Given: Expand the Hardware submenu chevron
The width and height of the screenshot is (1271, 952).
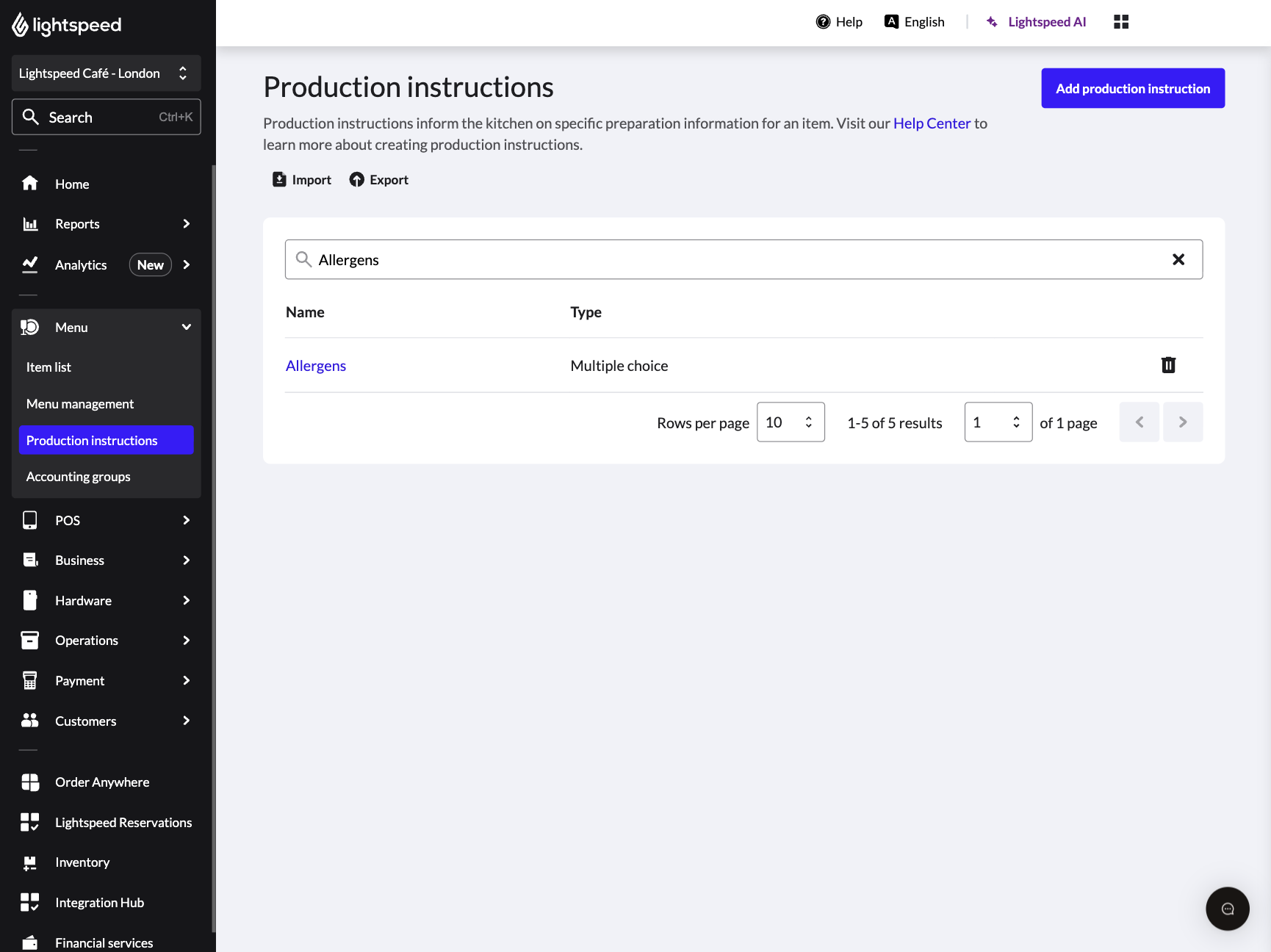Looking at the screenshot, I should (187, 600).
